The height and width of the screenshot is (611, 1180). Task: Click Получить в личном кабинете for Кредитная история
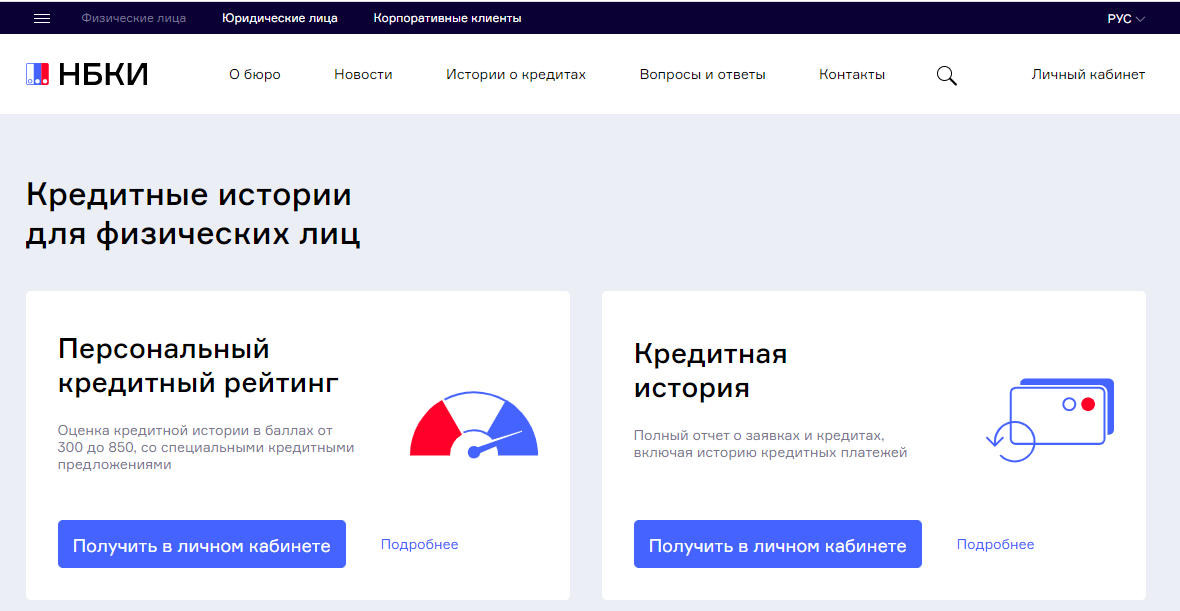tap(777, 544)
